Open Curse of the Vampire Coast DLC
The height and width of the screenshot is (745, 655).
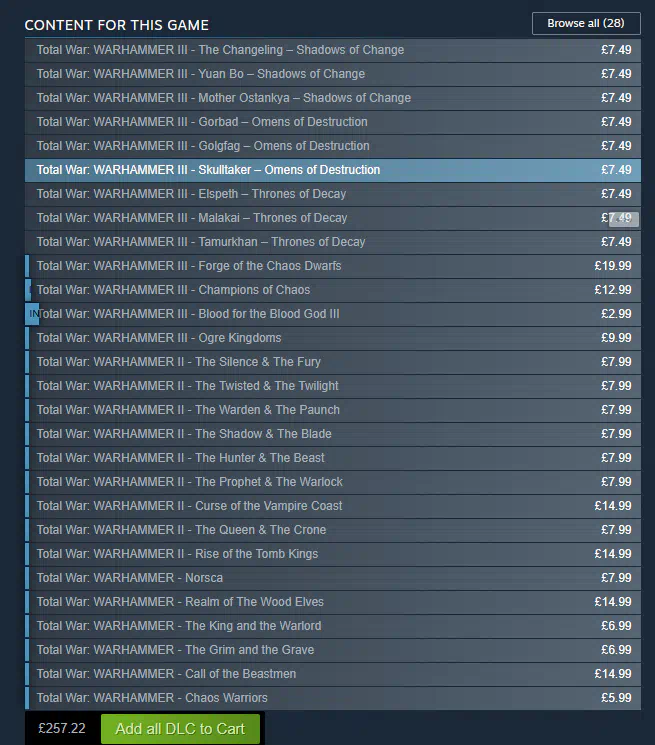(332, 506)
